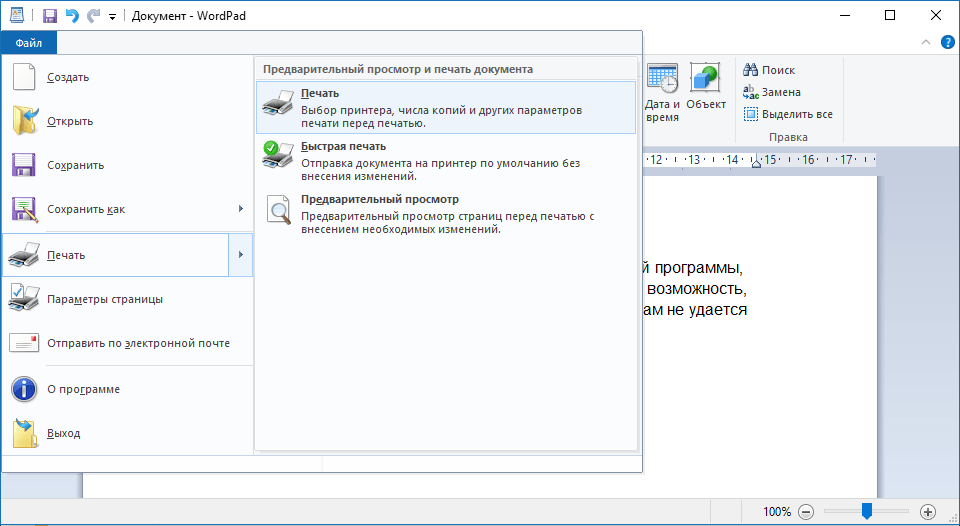Click the word программы in the document
Image resolution: width=960 pixels, height=526 pixels.
point(699,268)
